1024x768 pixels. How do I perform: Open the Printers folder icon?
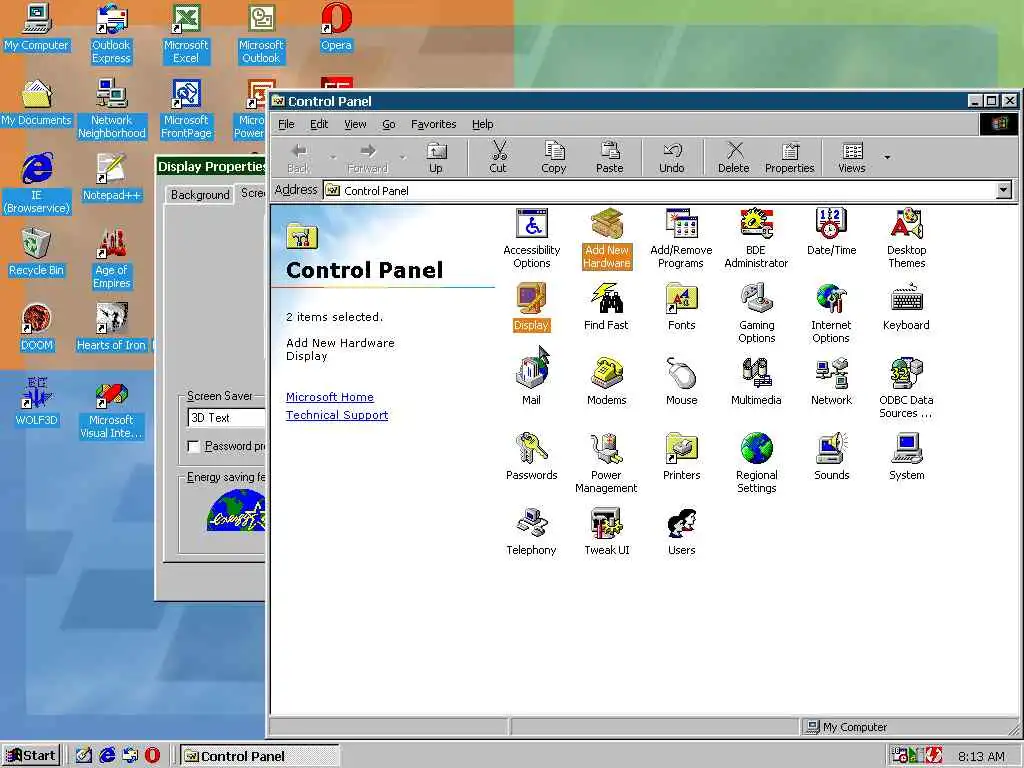click(681, 457)
